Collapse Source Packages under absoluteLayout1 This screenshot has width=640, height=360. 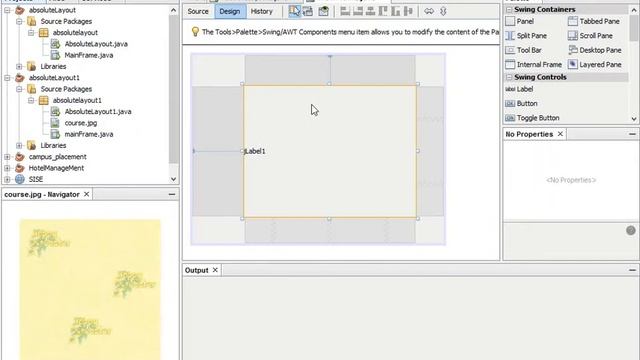[x=19, y=89]
